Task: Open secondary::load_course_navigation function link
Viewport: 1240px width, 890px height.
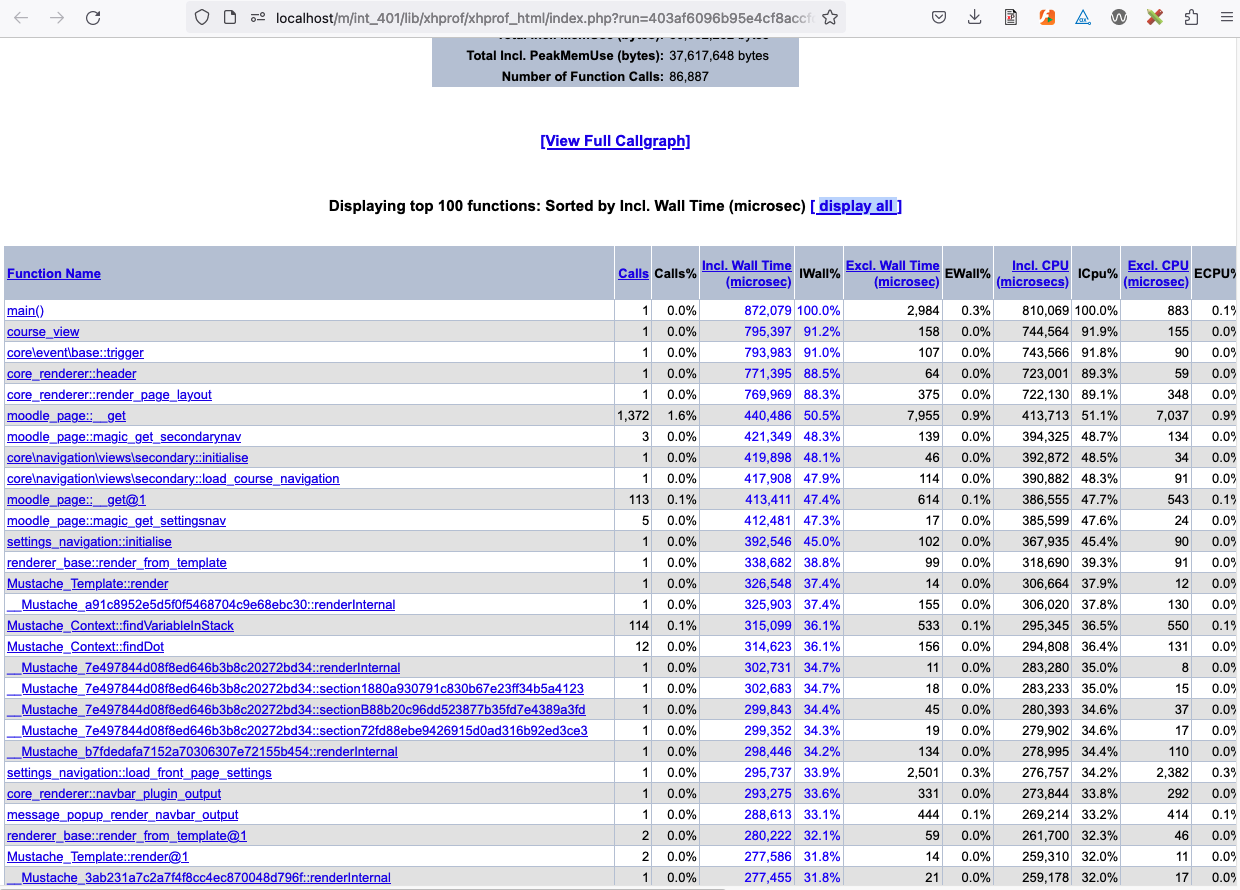Action: click(x=173, y=479)
